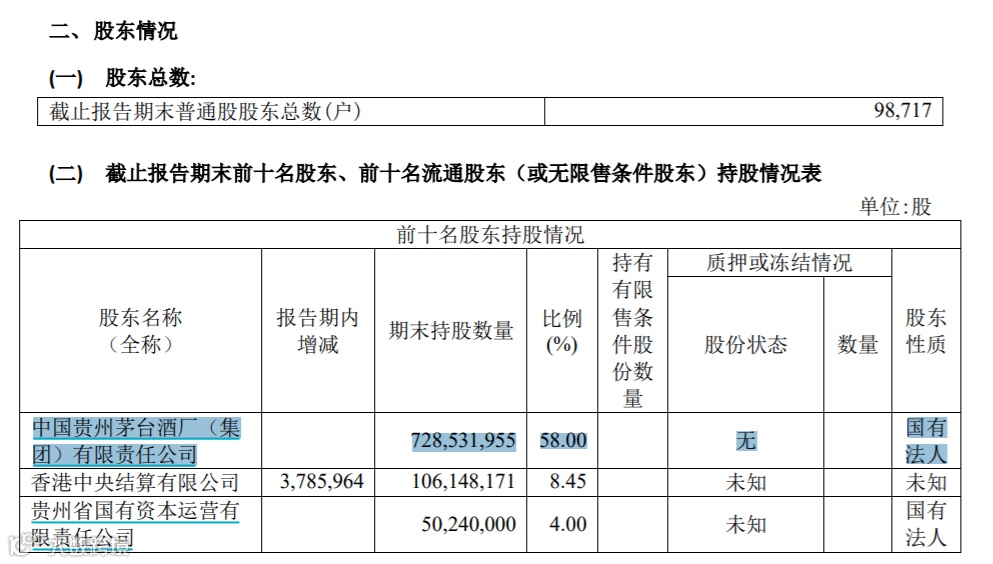The height and width of the screenshot is (564, 993).
Task: Select shareholder 中国贵州茅台酒厂（集团）有限责任公司
Action: [136, 441]
